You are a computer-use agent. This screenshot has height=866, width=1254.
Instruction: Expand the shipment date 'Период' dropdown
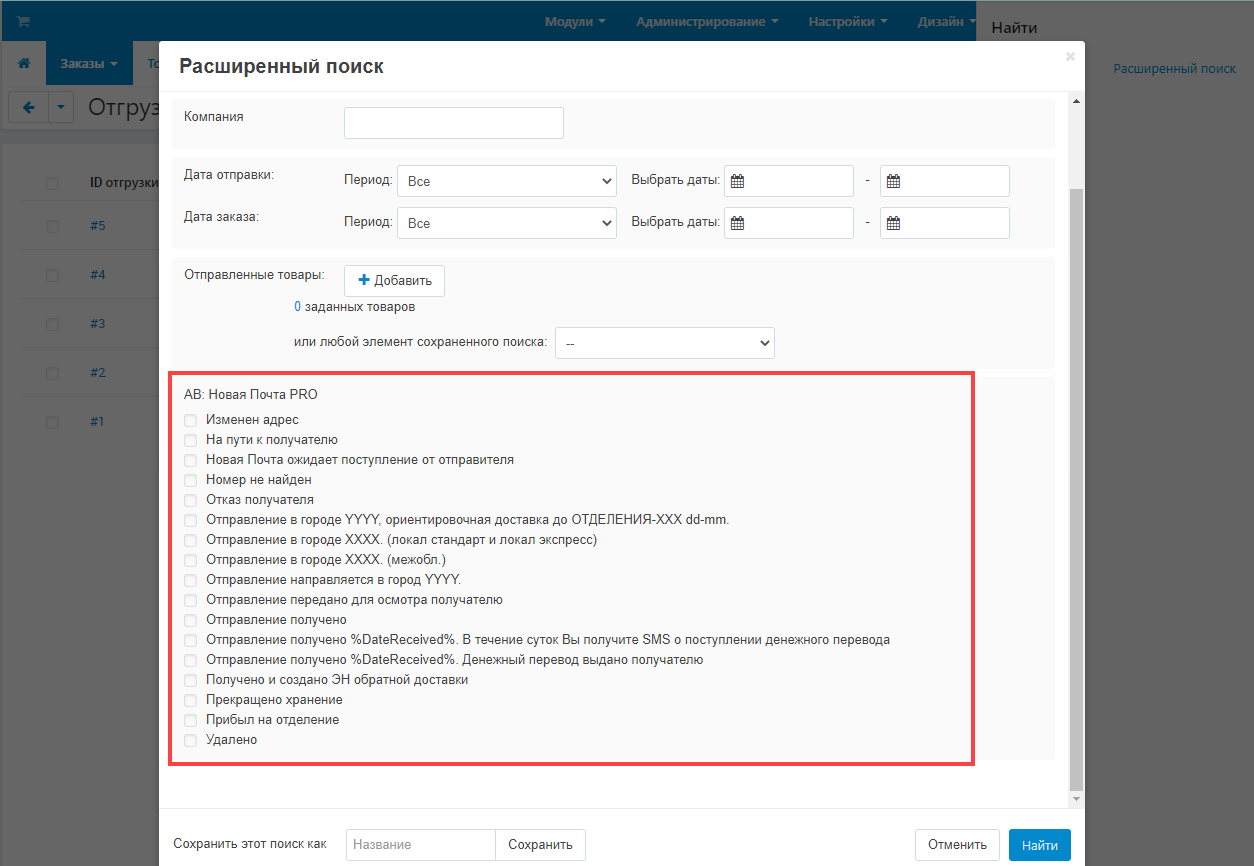coord(506,181)
